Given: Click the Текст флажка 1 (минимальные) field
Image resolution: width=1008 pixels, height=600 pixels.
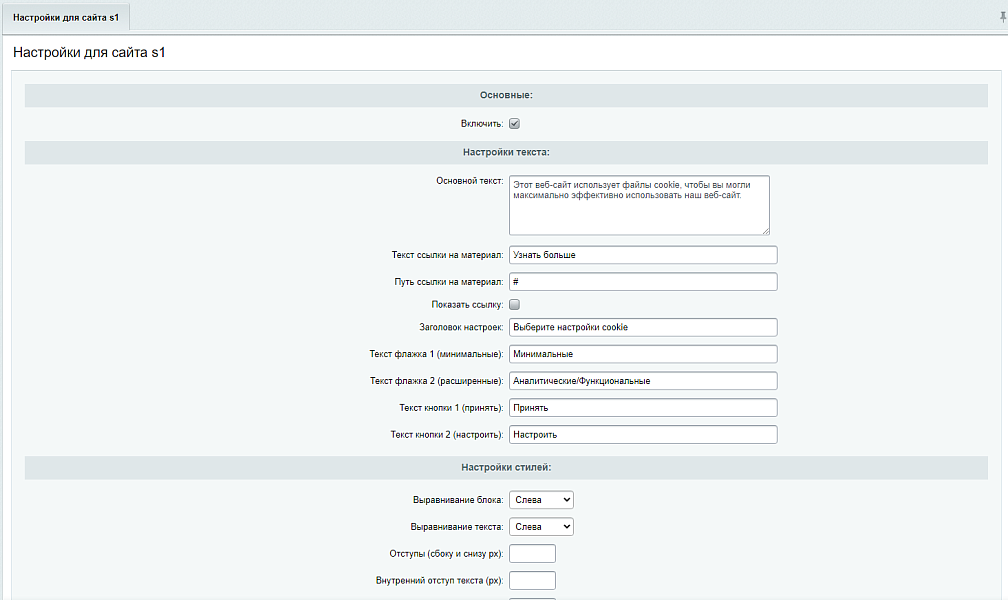Looking at the screenshot, I should pyautogui.click(x=643, y=354).
